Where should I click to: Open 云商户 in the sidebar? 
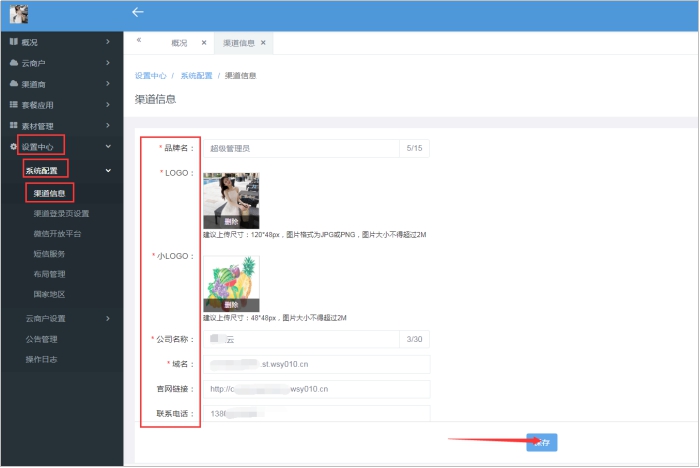click(x=33, y=63)
